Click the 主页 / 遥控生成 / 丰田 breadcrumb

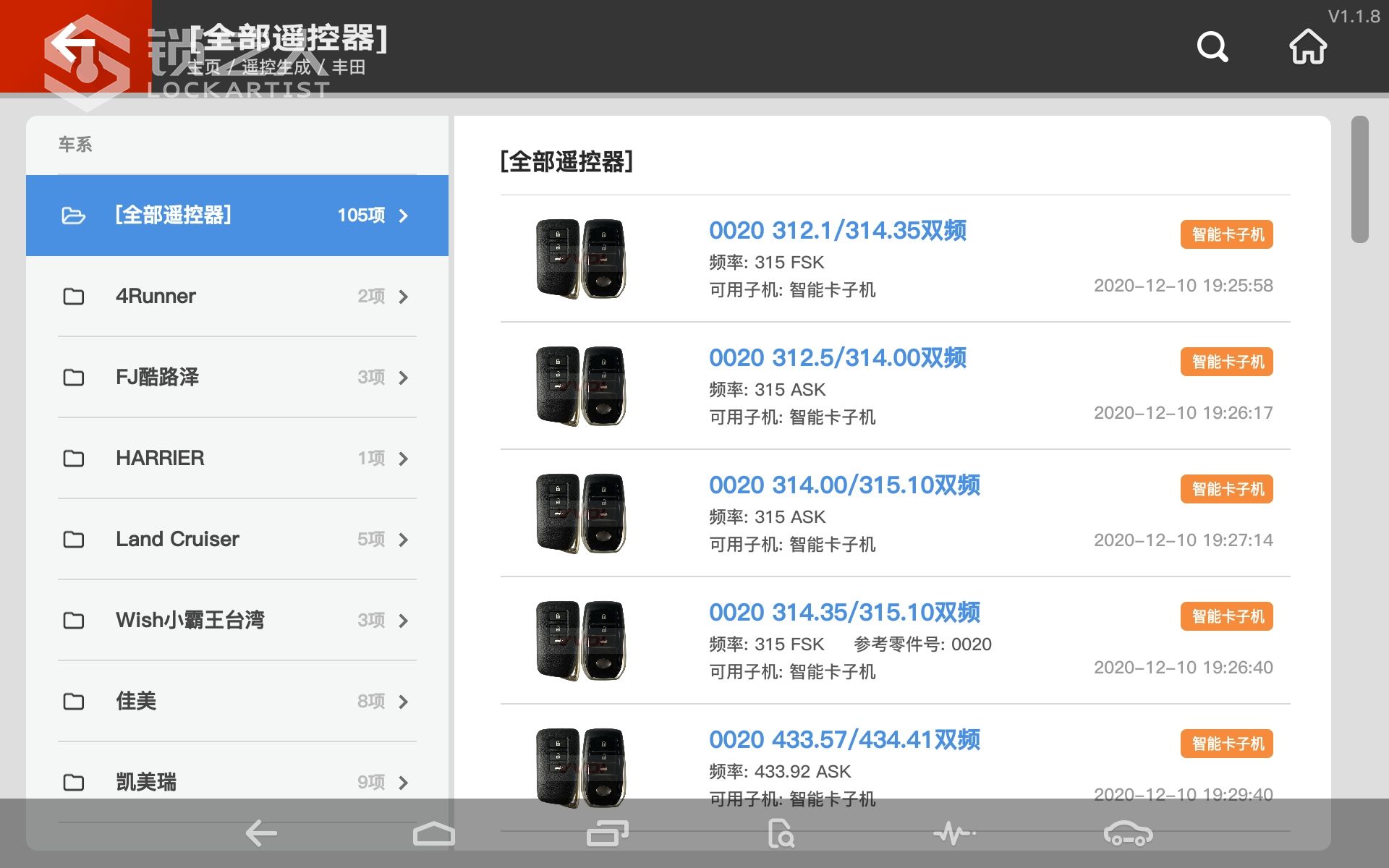point(276,67)
